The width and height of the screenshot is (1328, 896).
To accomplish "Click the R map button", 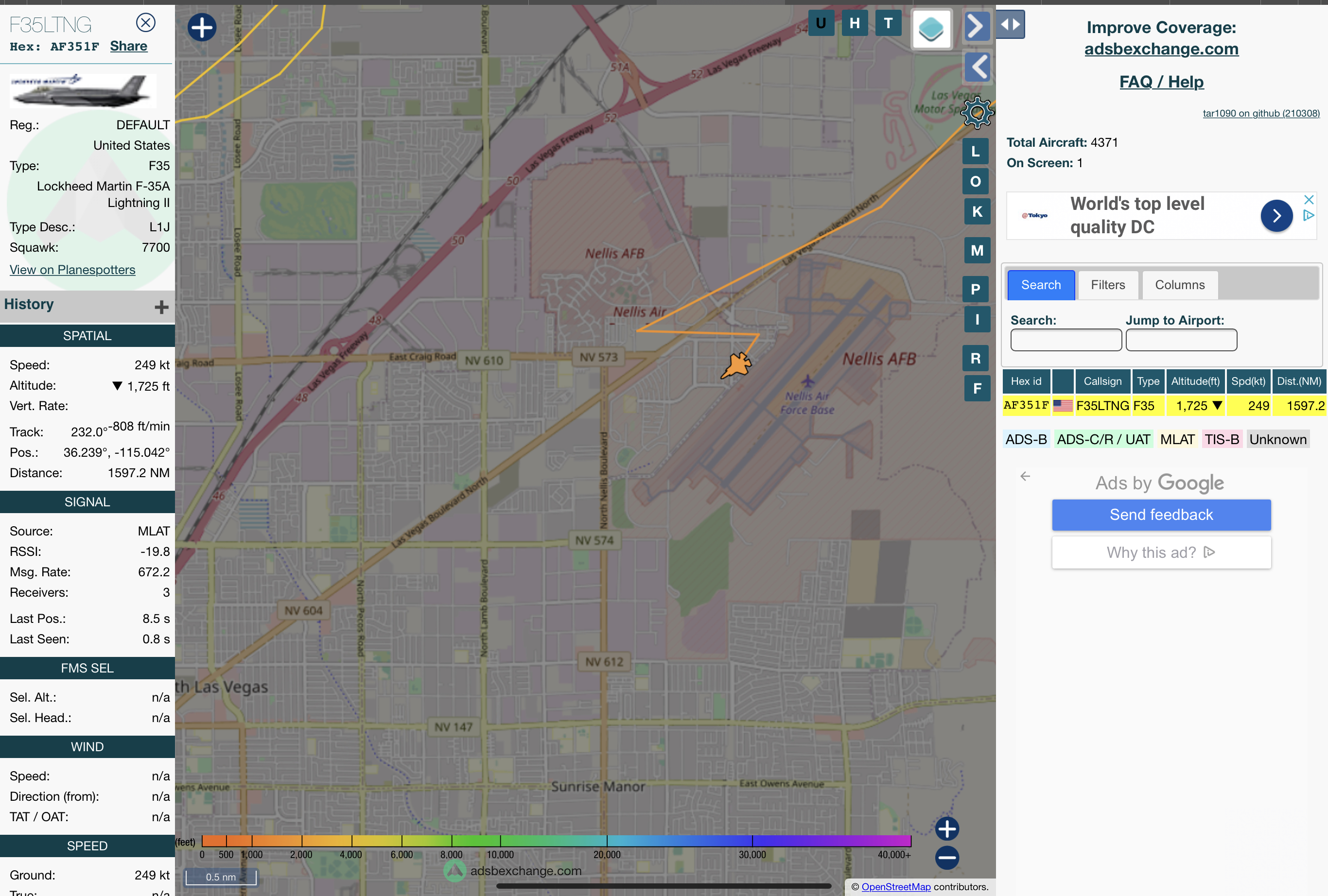I will 976,358.
